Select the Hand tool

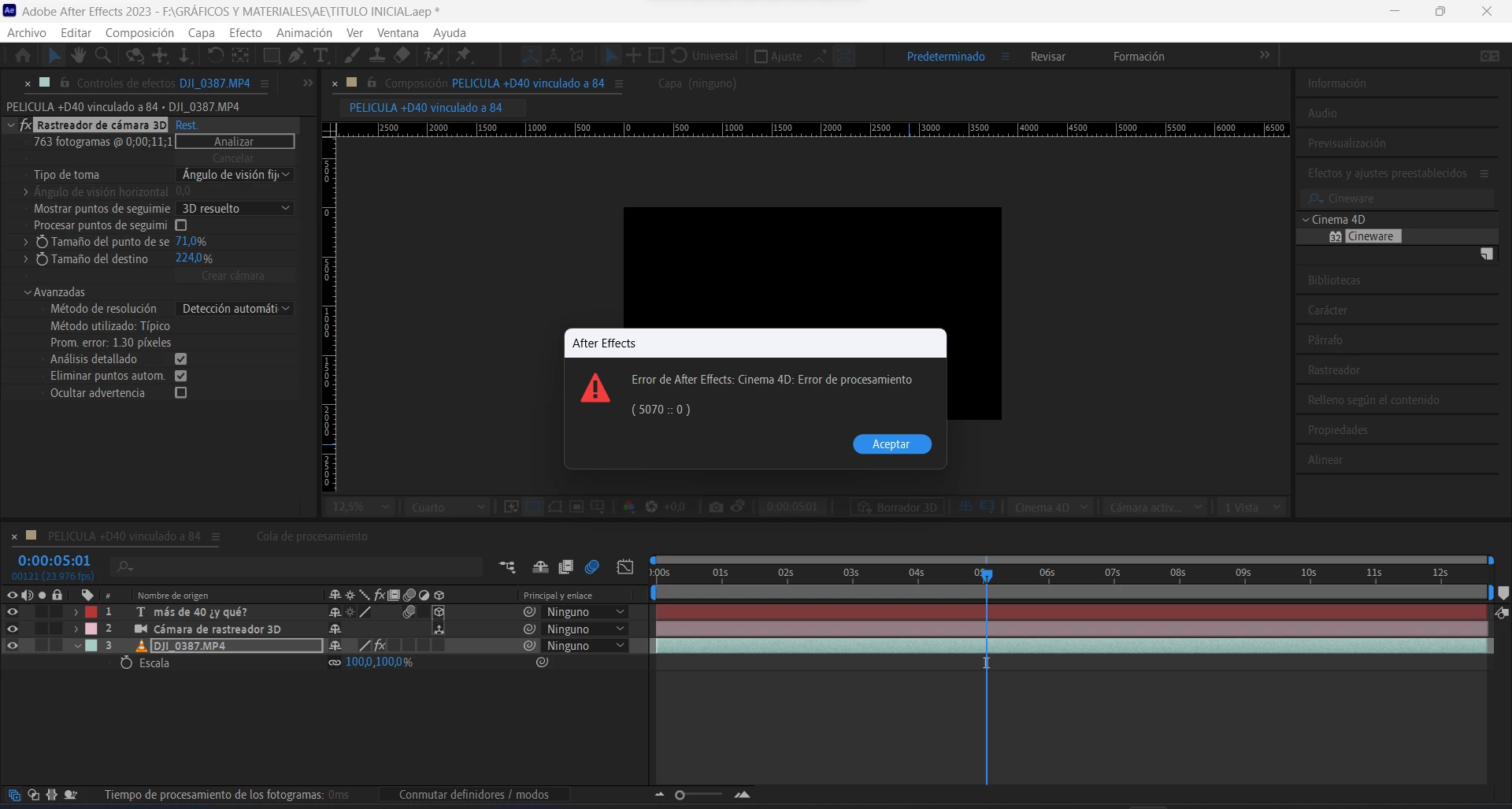[x=78, y=55]
